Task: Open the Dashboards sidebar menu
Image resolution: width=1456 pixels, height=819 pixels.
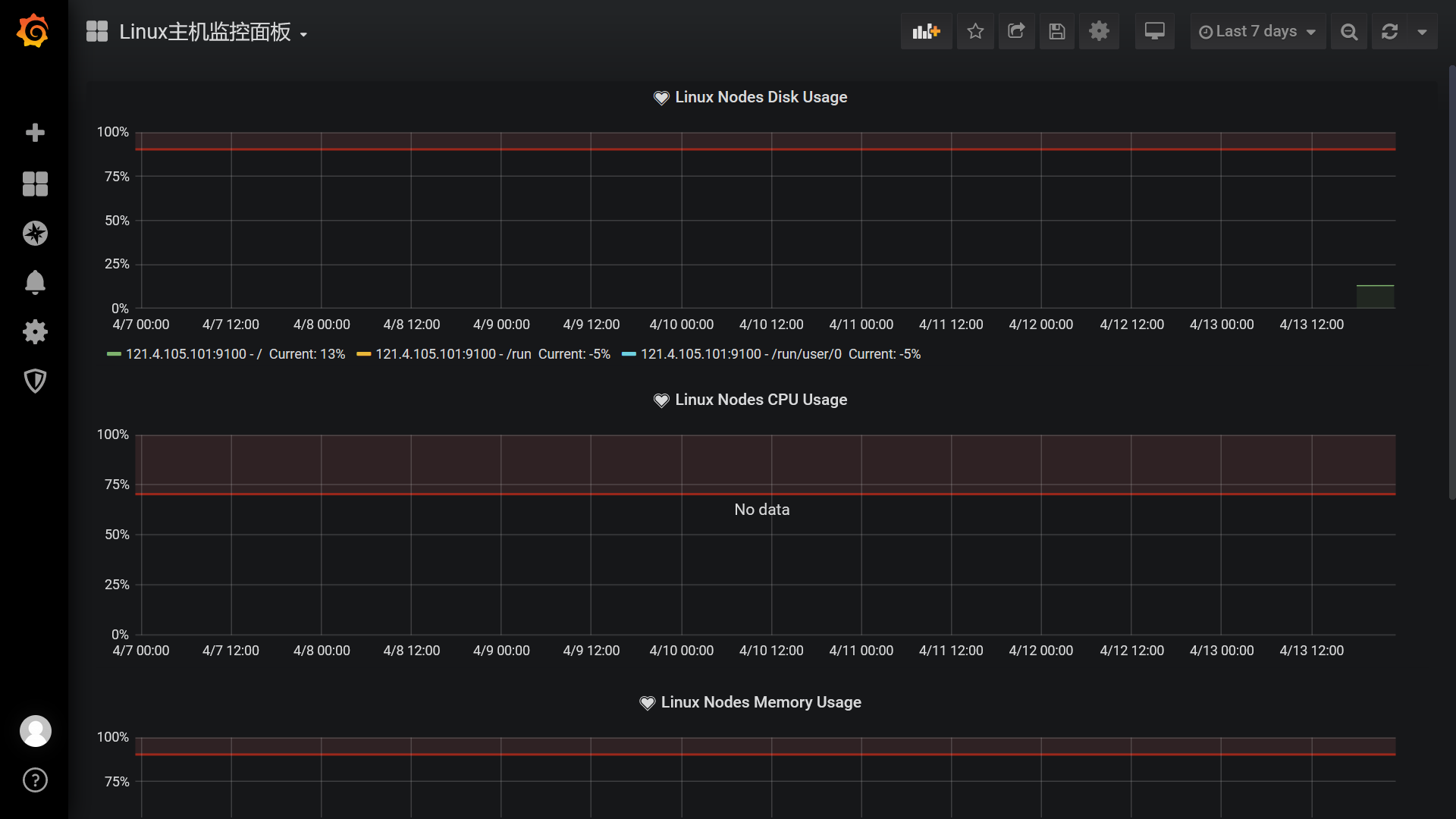Action: click(x=35, y=184)
